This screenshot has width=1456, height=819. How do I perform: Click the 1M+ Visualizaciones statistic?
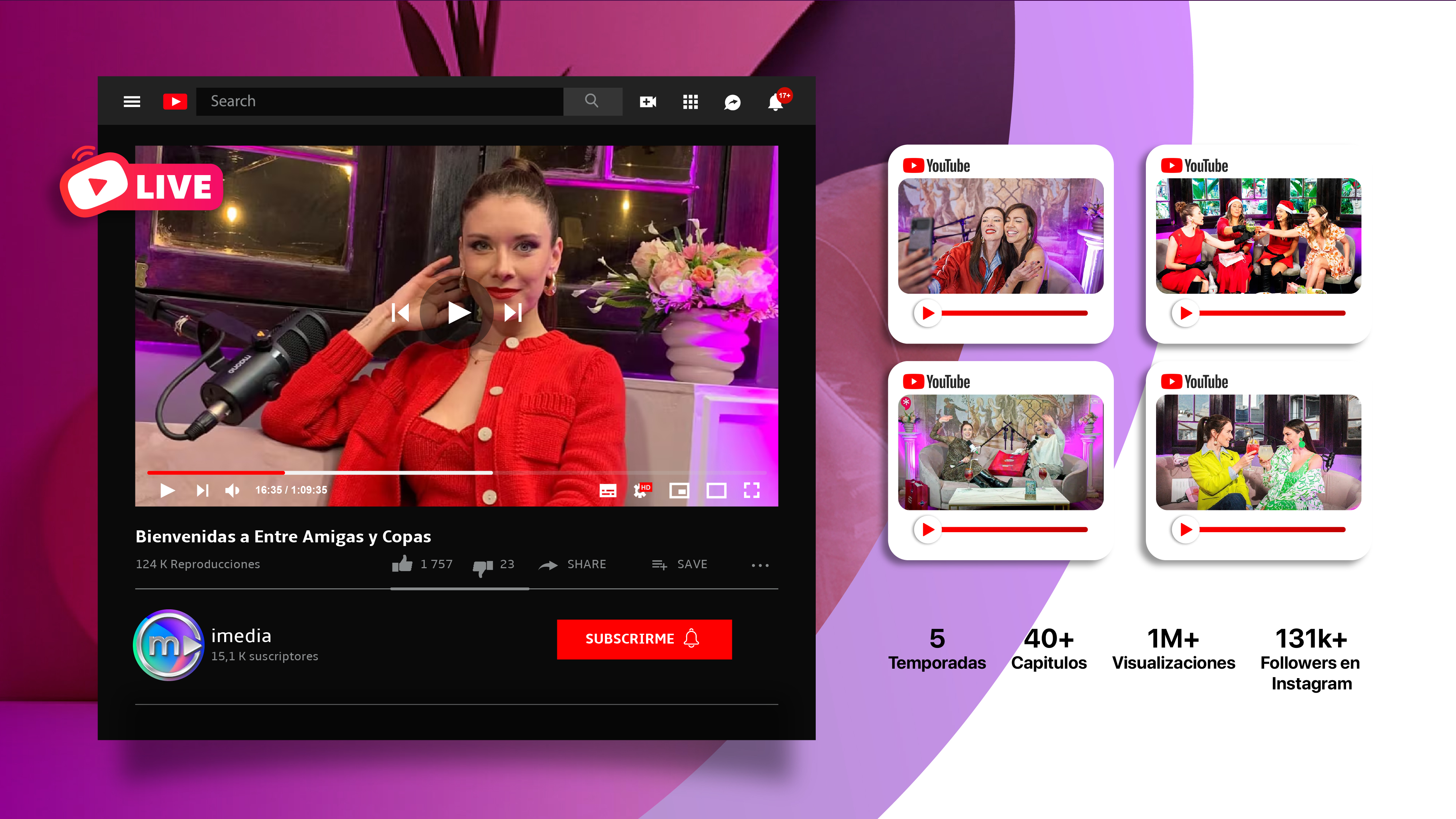[1174, 649]
